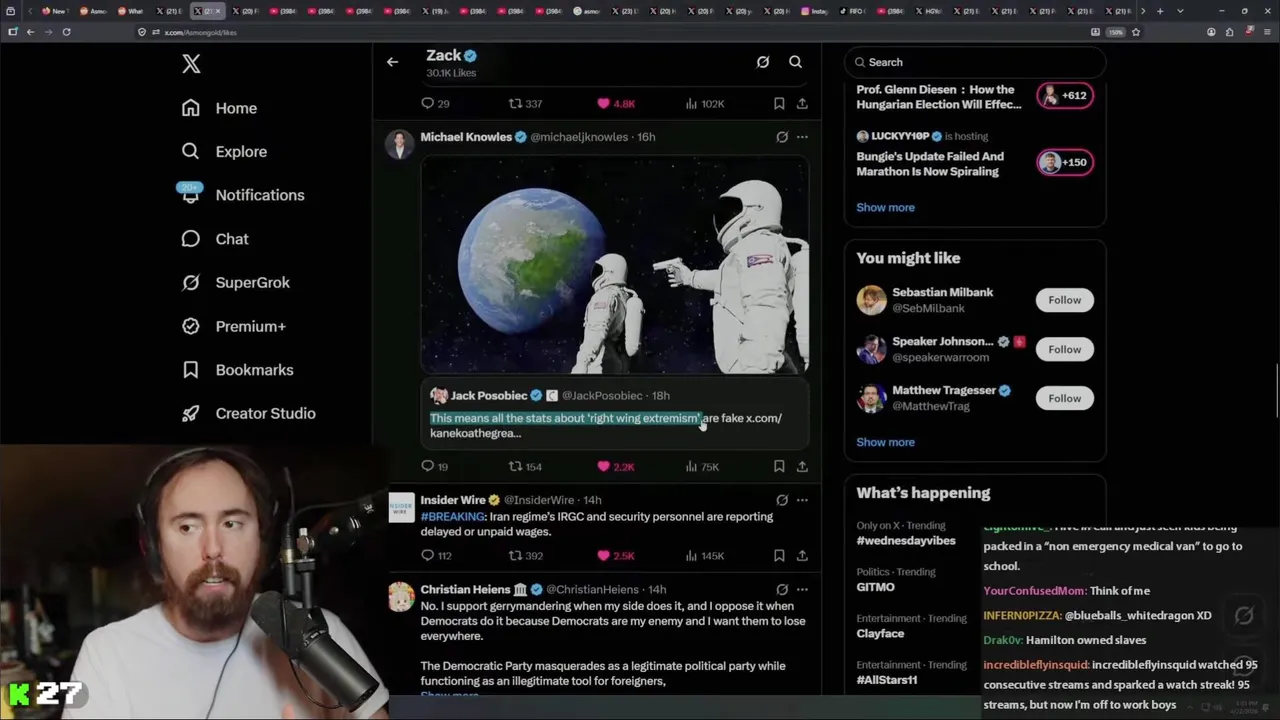Screen dimensions: 1280x720
Task: Share the Michael Knowles post
Action: click(802, 466)
